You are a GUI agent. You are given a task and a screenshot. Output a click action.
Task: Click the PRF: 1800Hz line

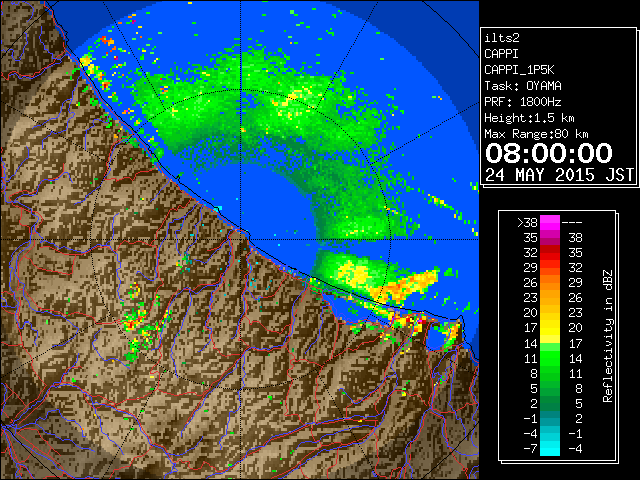click(x=523, y=102)
